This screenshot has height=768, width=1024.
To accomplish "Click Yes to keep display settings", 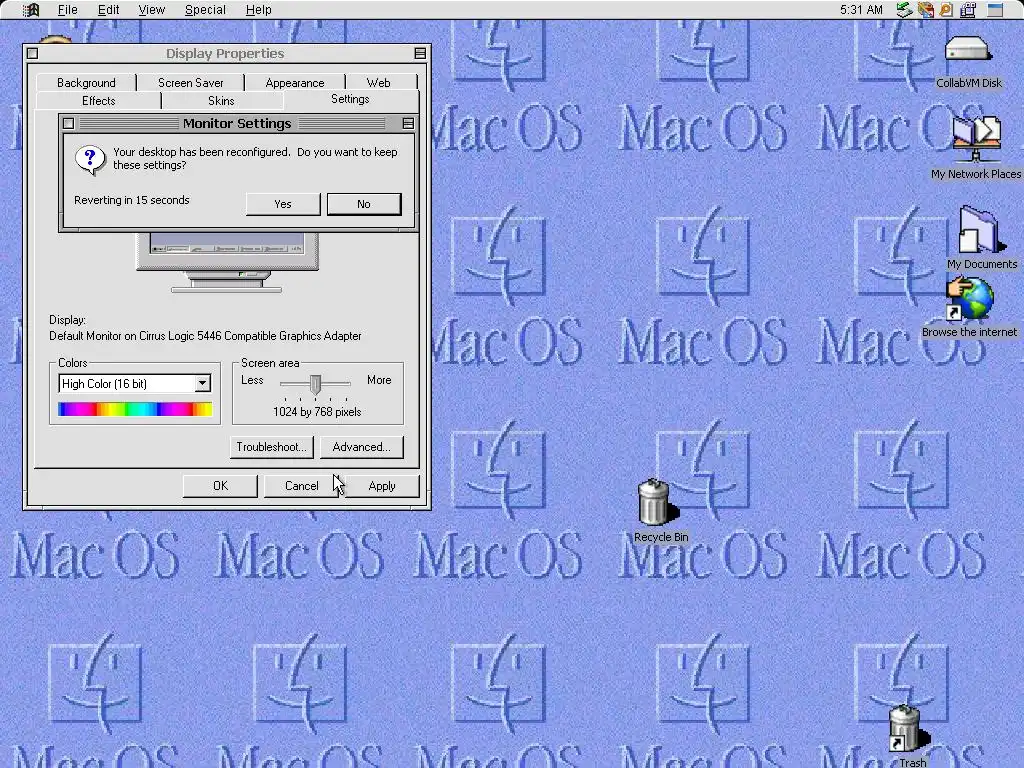I will click(283, 204).
